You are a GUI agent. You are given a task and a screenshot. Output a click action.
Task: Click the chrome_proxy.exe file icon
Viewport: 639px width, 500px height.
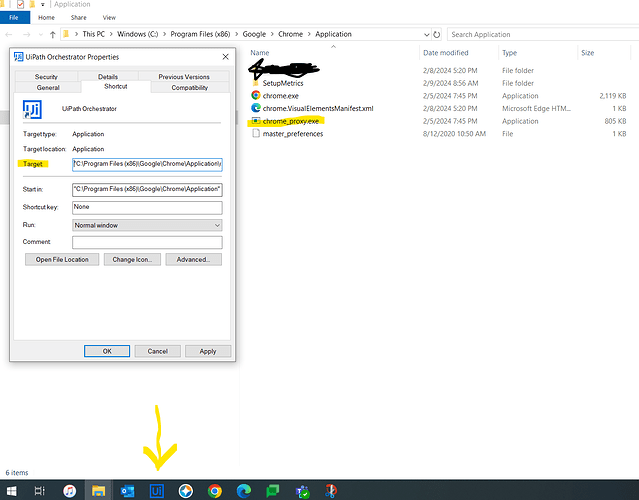[x=256, y=121]
